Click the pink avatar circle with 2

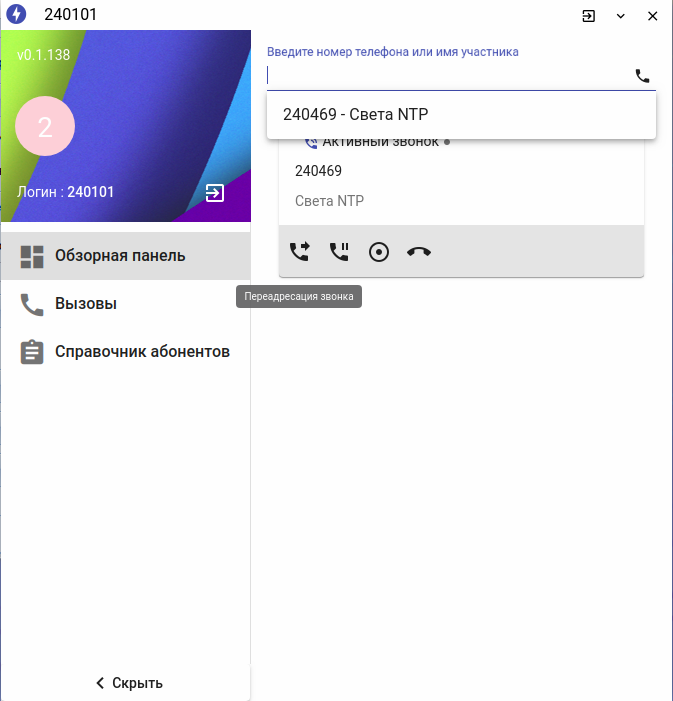pyautogui.click(x=45, y=126)
